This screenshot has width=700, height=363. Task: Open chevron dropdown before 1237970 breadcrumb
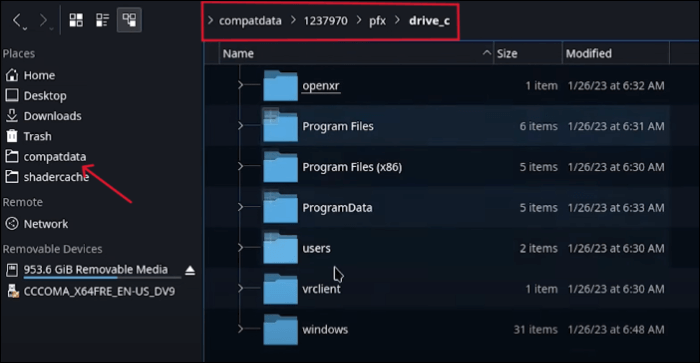point(293,21)
